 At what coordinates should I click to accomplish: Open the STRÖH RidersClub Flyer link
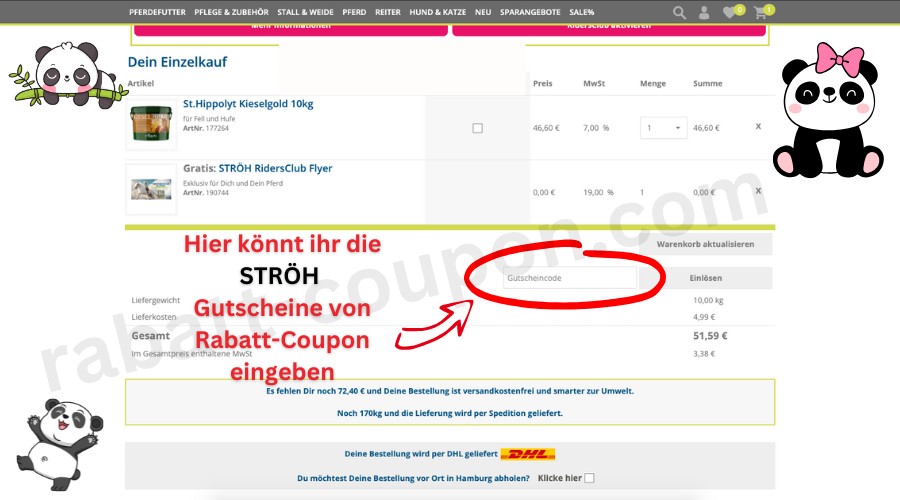click(x=276, y=168)
